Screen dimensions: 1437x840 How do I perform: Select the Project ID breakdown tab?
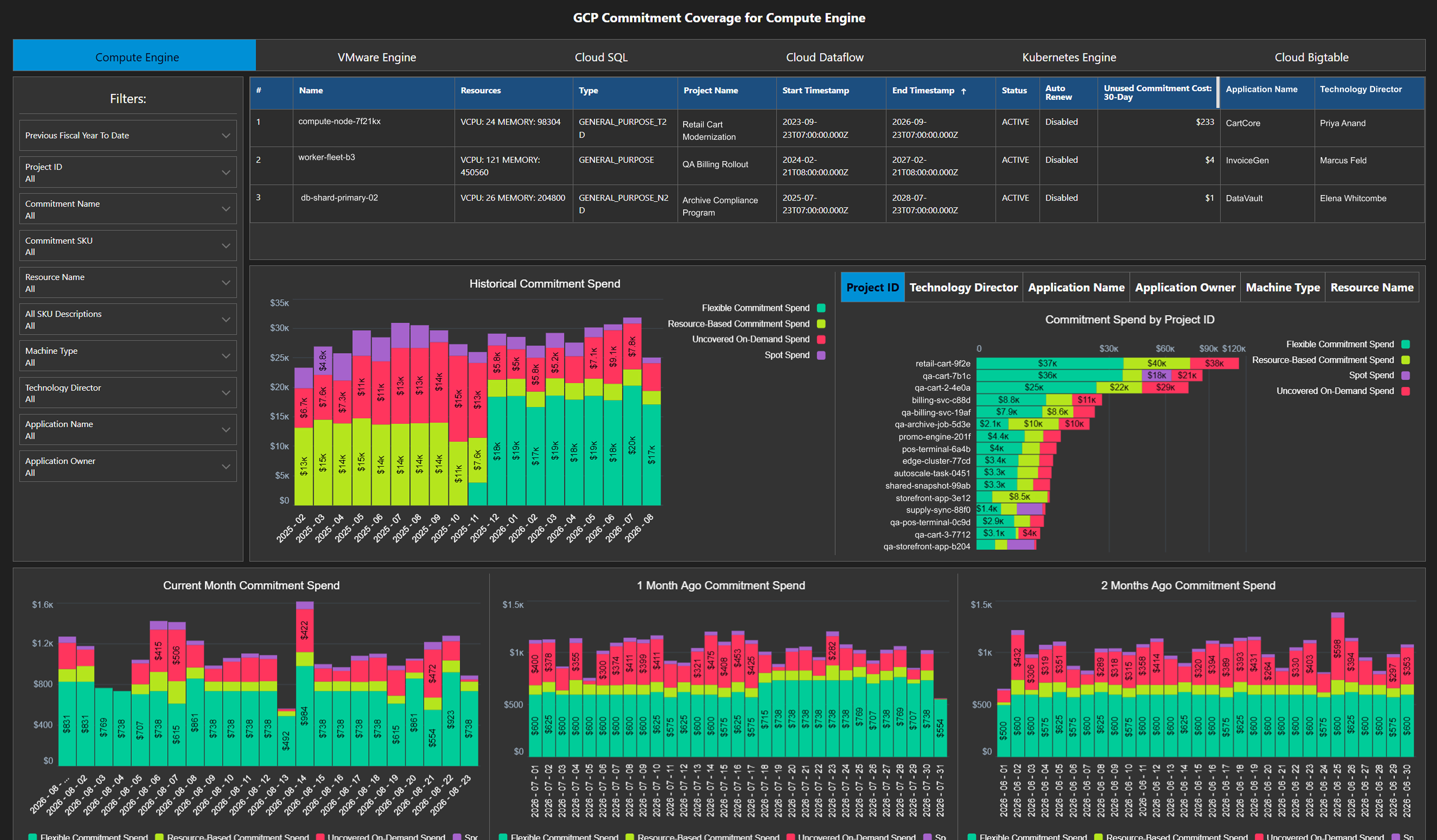(872, 287)
